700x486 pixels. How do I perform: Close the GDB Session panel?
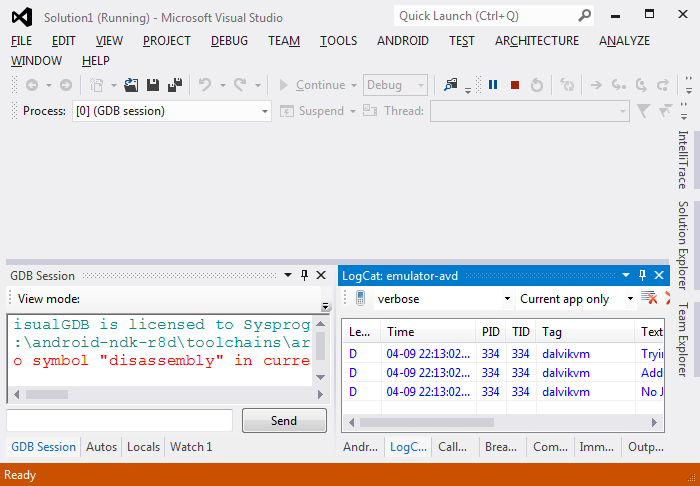321,275
